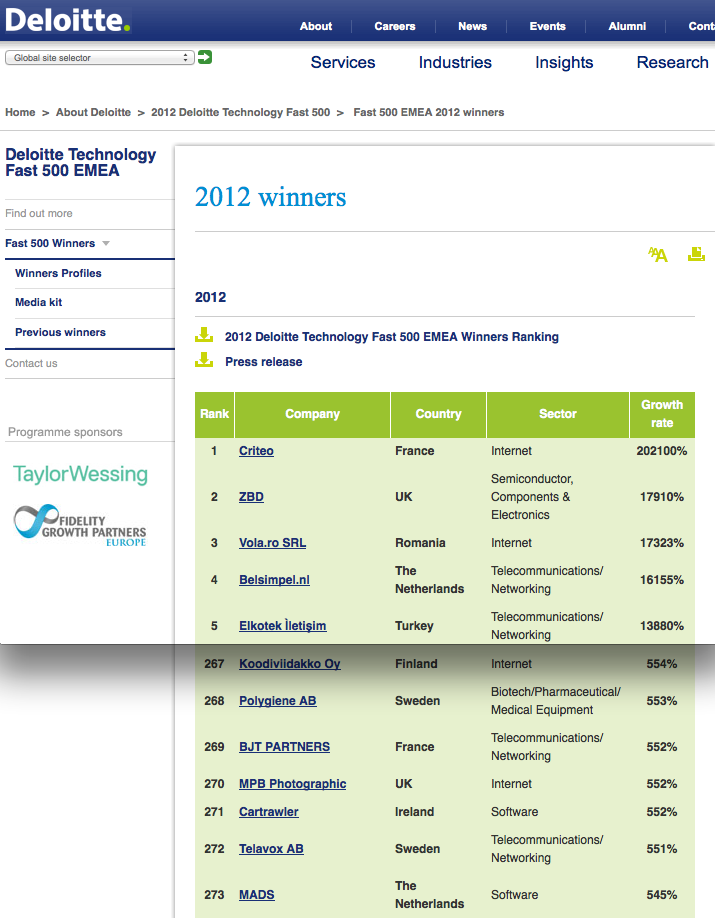Open the Taylor Wessing sponsor logo
This screenshot has height=918, width=715.
80,474
